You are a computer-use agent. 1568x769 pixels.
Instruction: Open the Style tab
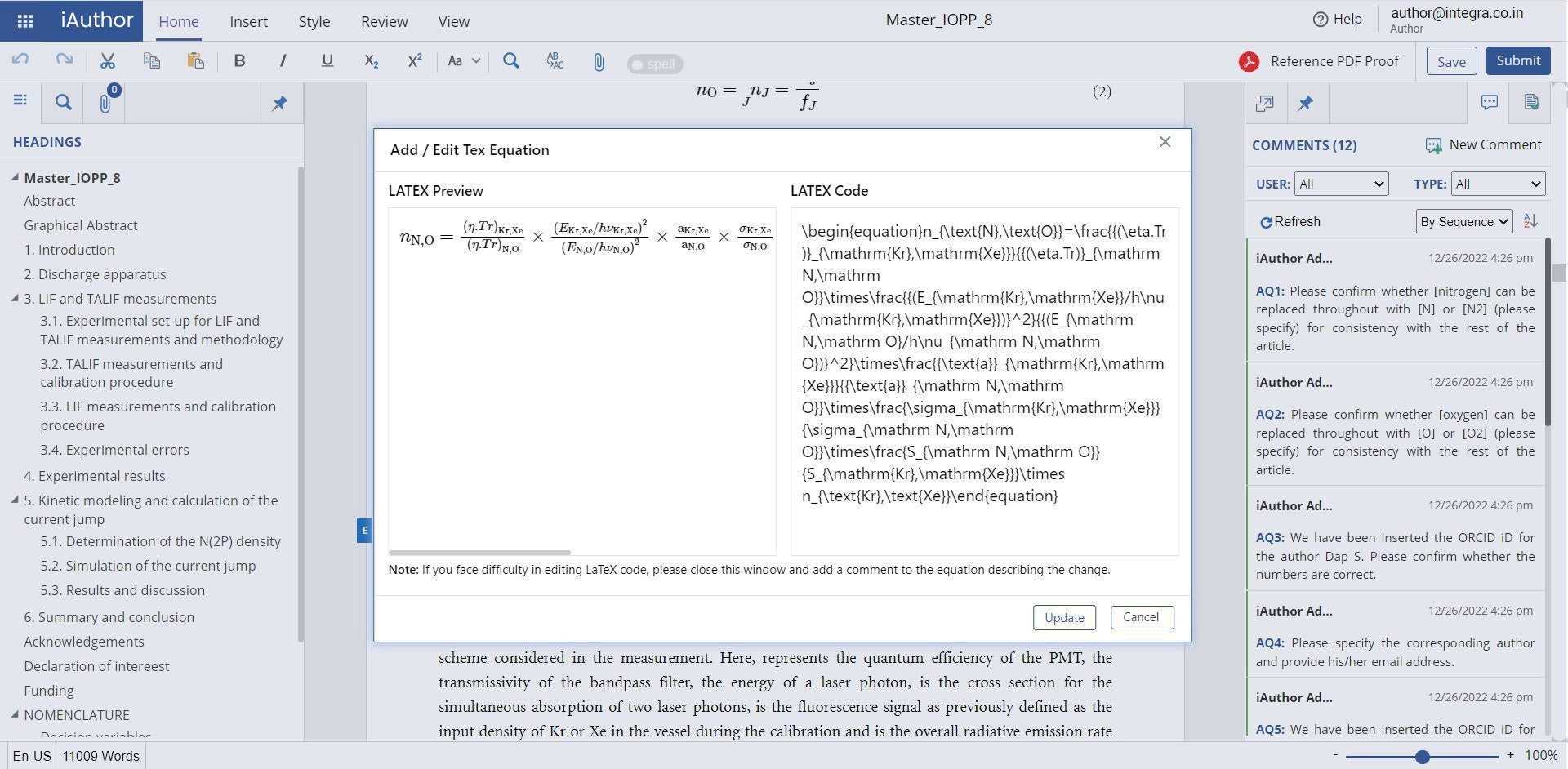pos(314,22)
